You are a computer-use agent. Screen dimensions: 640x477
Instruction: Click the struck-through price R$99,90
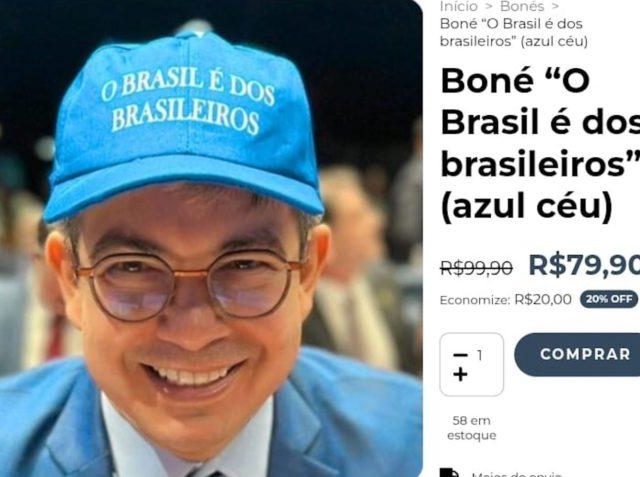pyautogui.click(x=476, y=268)
